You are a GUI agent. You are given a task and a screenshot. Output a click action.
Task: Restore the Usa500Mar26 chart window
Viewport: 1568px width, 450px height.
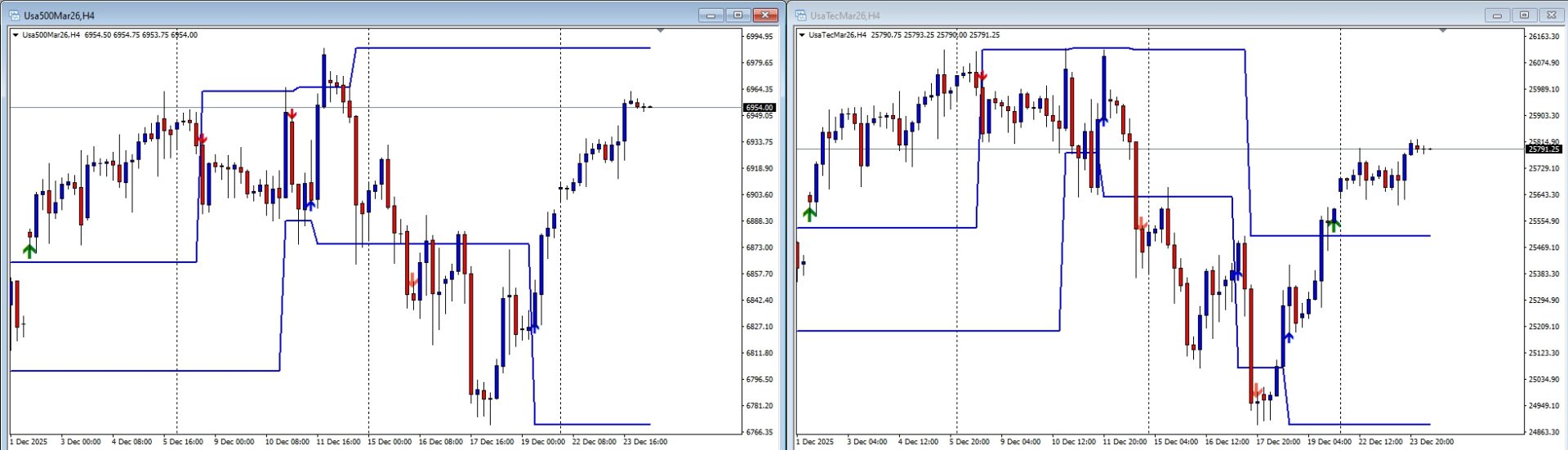pos(738,16)
